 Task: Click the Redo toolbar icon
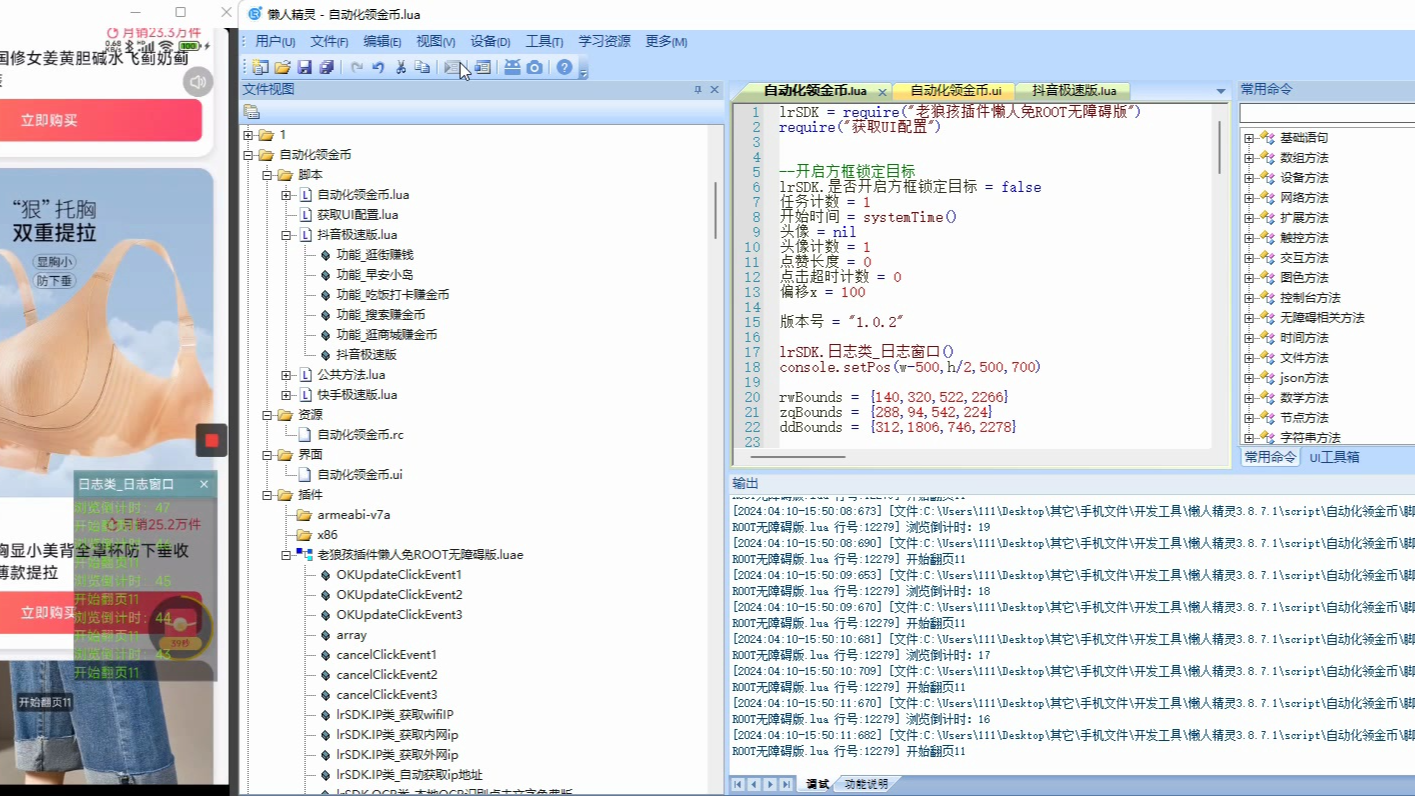tap(356, 67)
